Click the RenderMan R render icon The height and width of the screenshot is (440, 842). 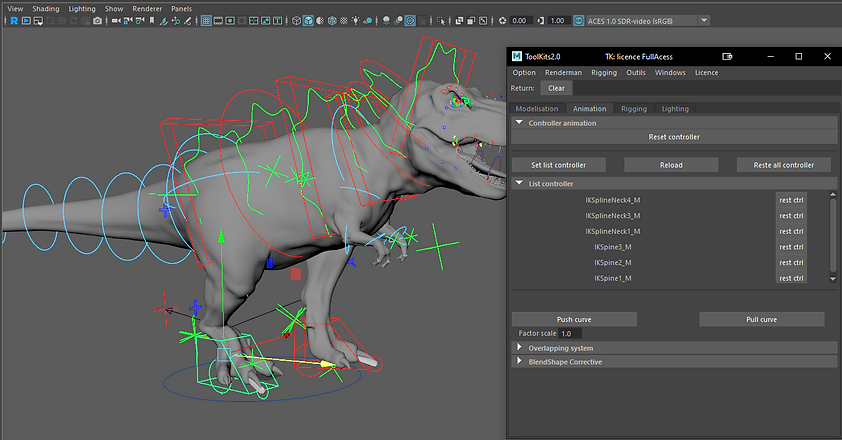14,21
